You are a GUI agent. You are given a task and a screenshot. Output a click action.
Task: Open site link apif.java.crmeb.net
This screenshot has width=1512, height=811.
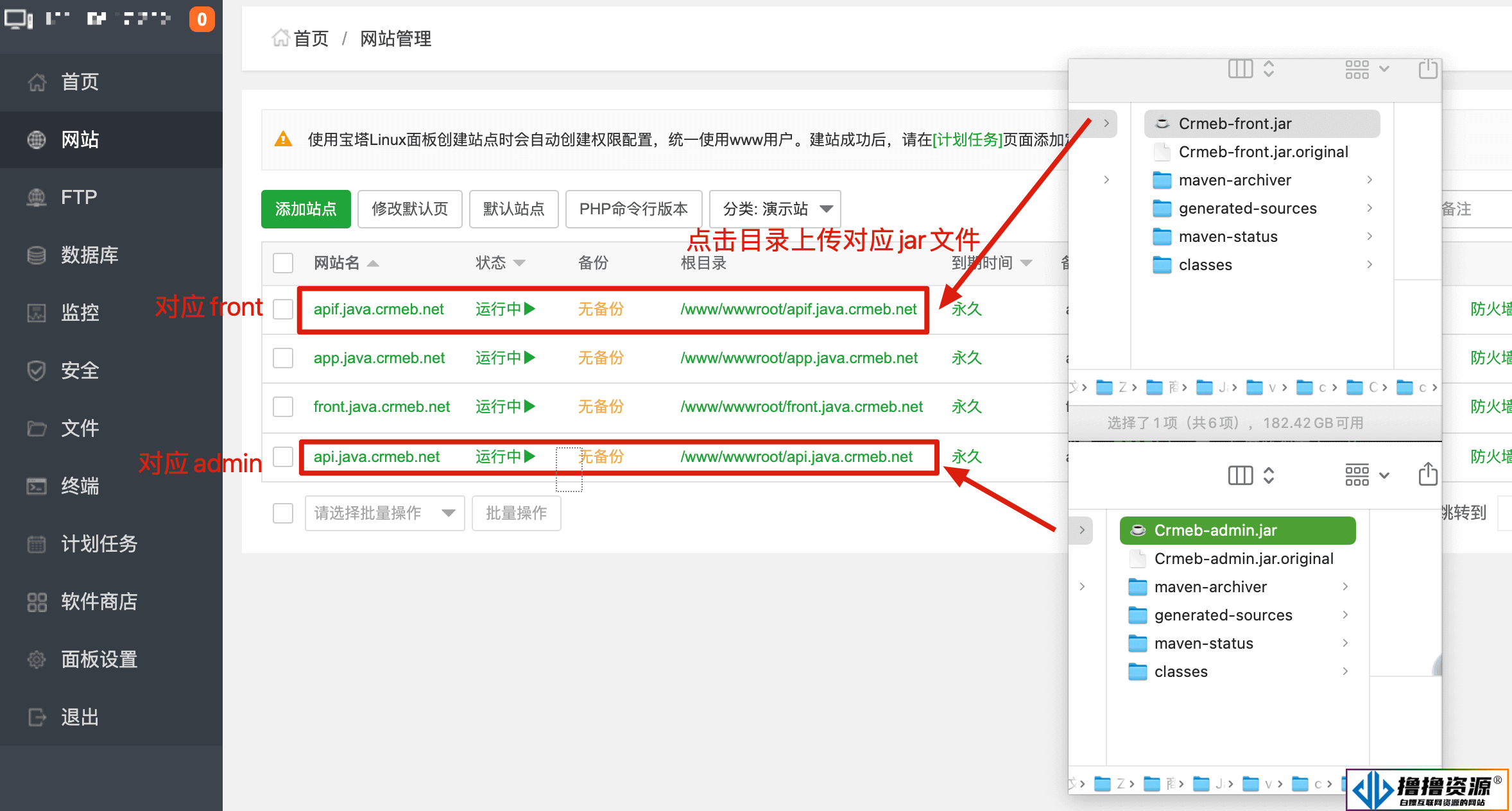coord(379,309)
